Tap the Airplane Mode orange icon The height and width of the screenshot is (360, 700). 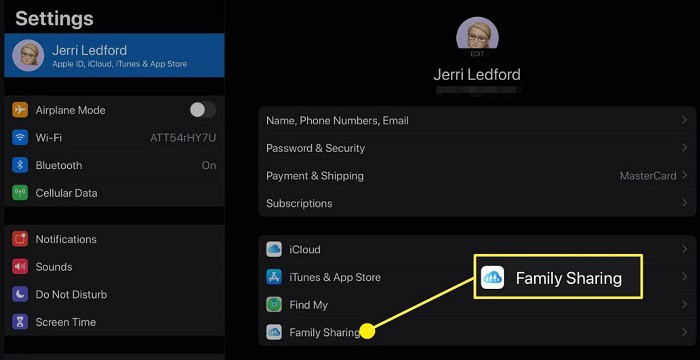tap(20, 110)
